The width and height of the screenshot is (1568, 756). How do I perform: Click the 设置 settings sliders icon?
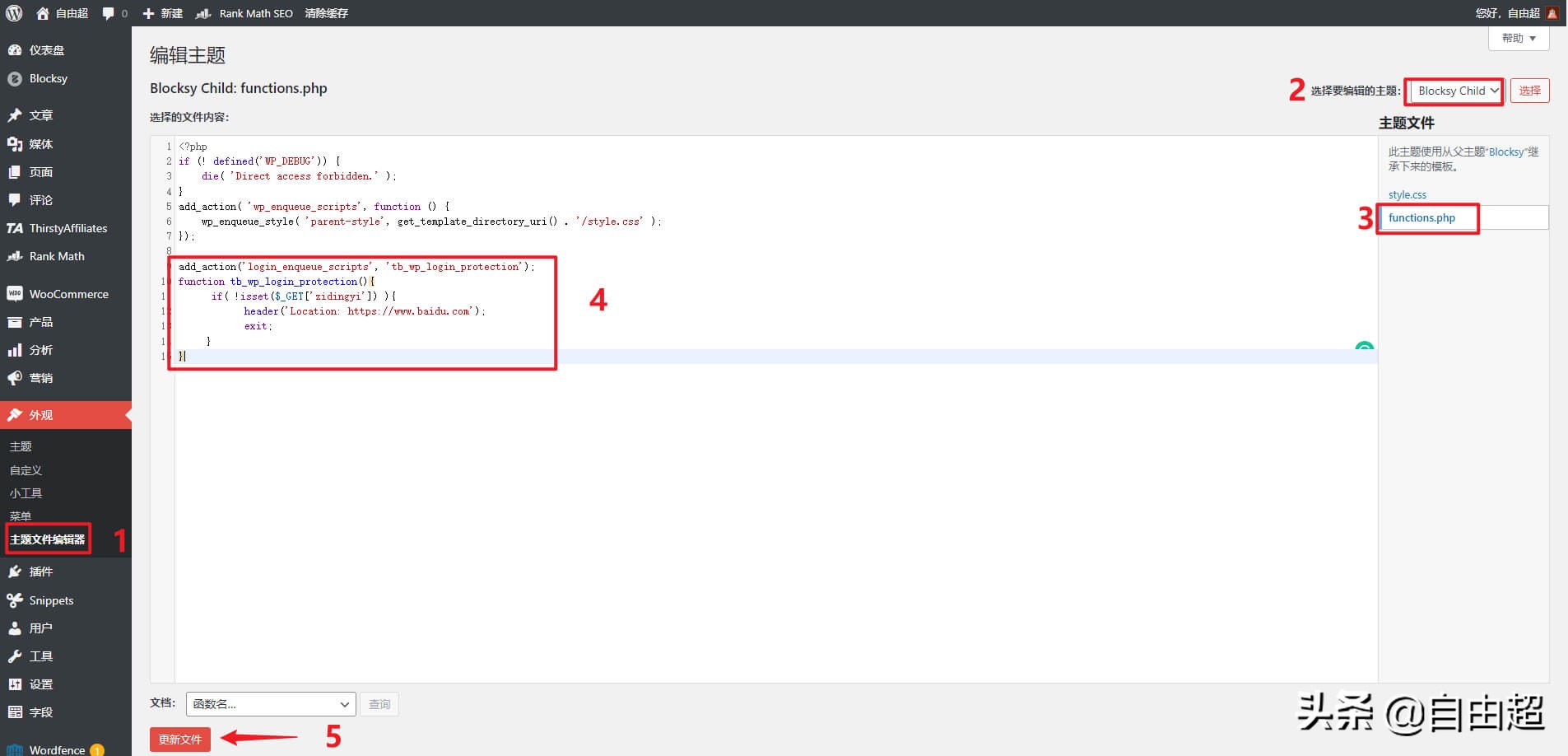(x=15, y=684)
